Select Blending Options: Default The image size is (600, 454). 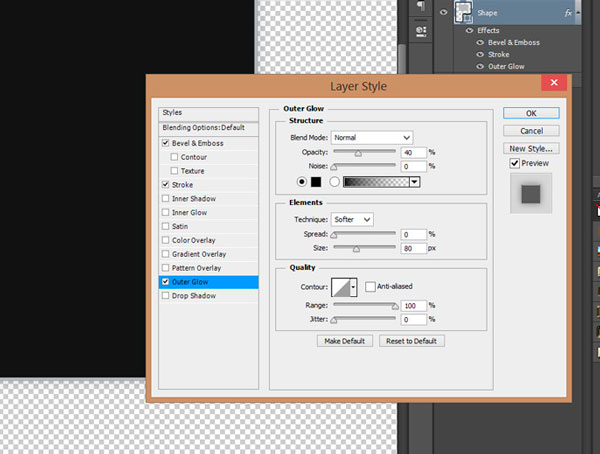209,128
